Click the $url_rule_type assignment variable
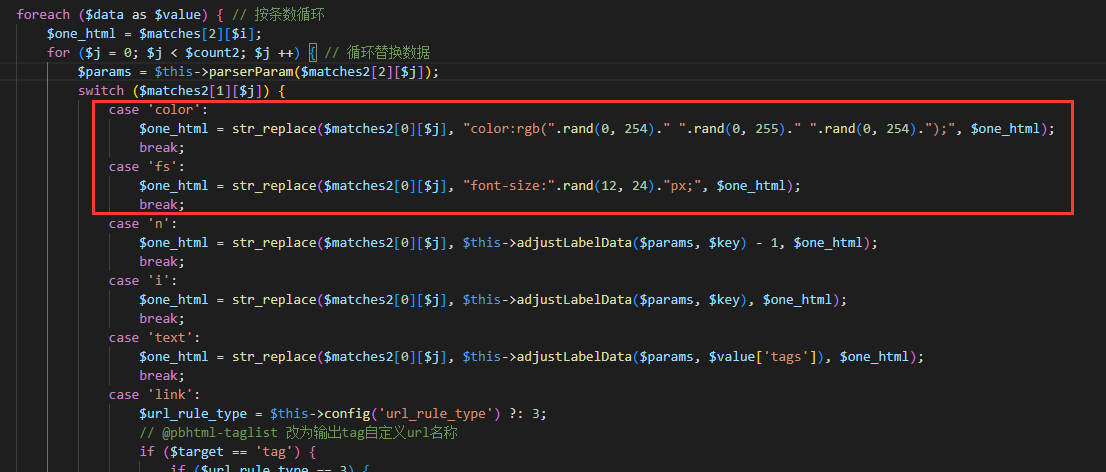The image size is (1106, 472). click(193, 414)
